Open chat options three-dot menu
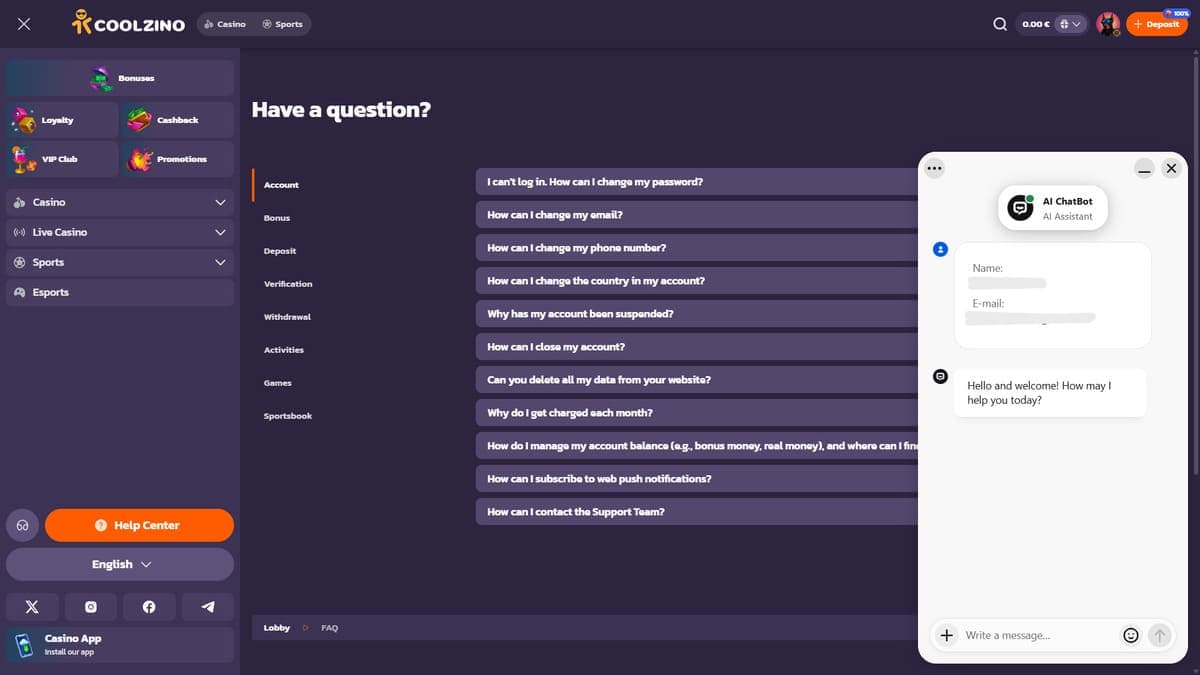The height and width of the screenshot is (675, 1200). tap(935, 168)
